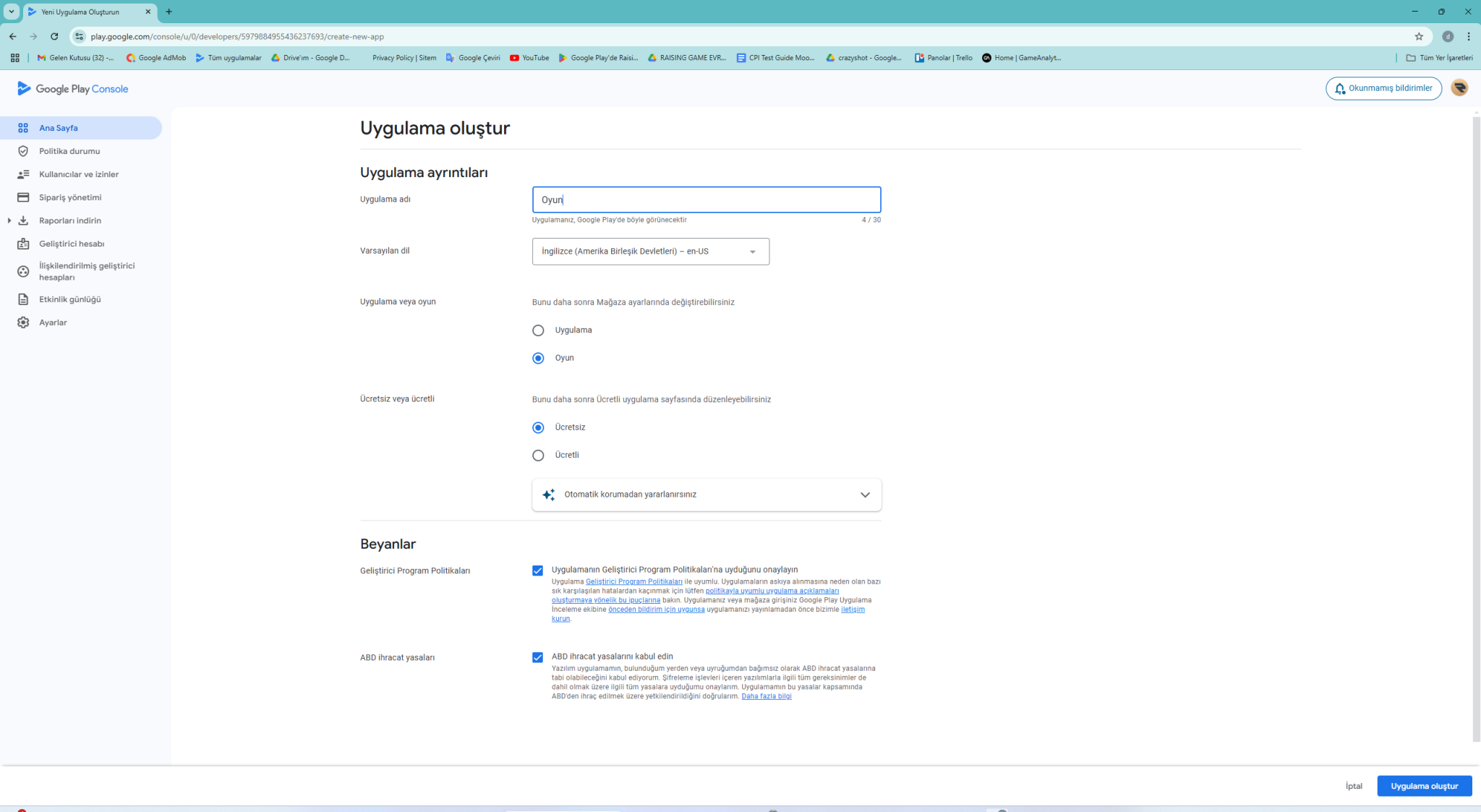Bookmark page with star icon
Image resolution: width=1481 pixels, height=812 pixels.
coord(1419,36)
